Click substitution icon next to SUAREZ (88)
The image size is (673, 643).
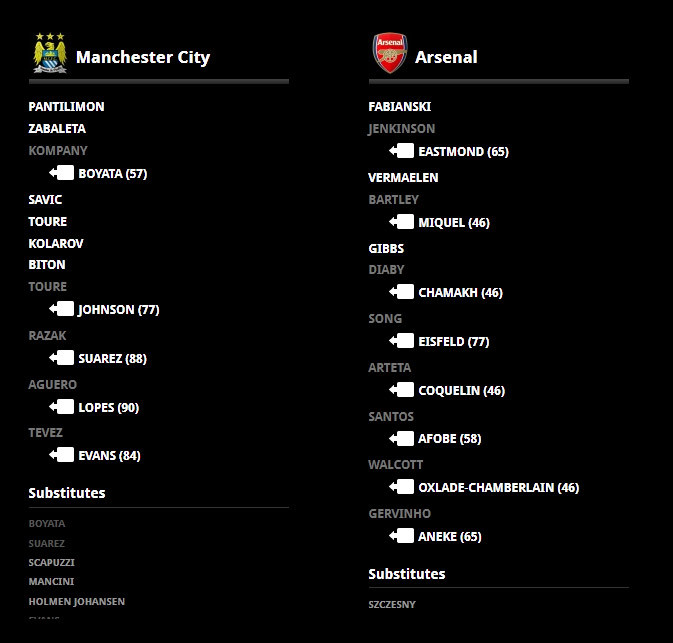(62, 358)
